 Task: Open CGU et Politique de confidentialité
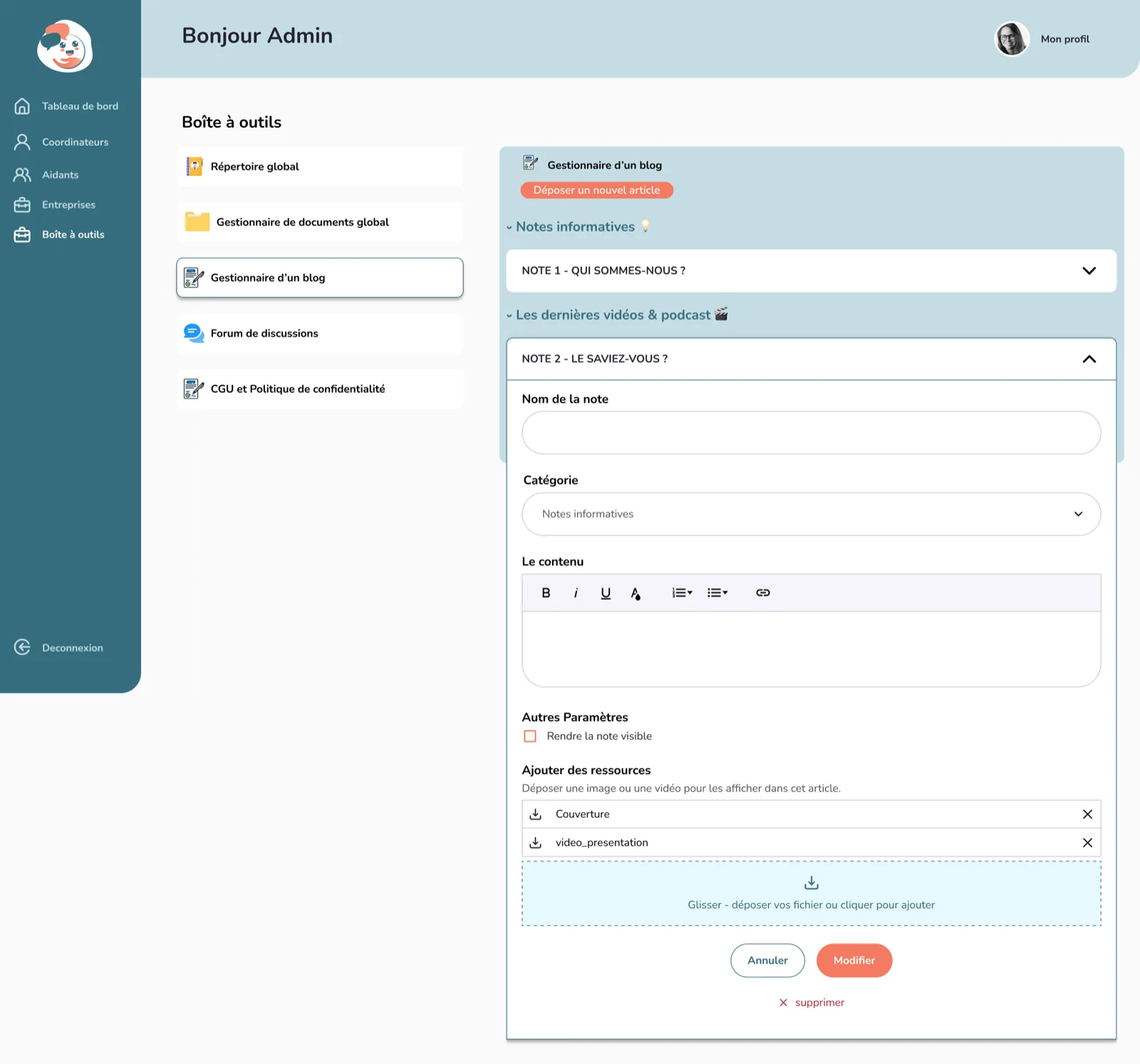click(320, 389)
